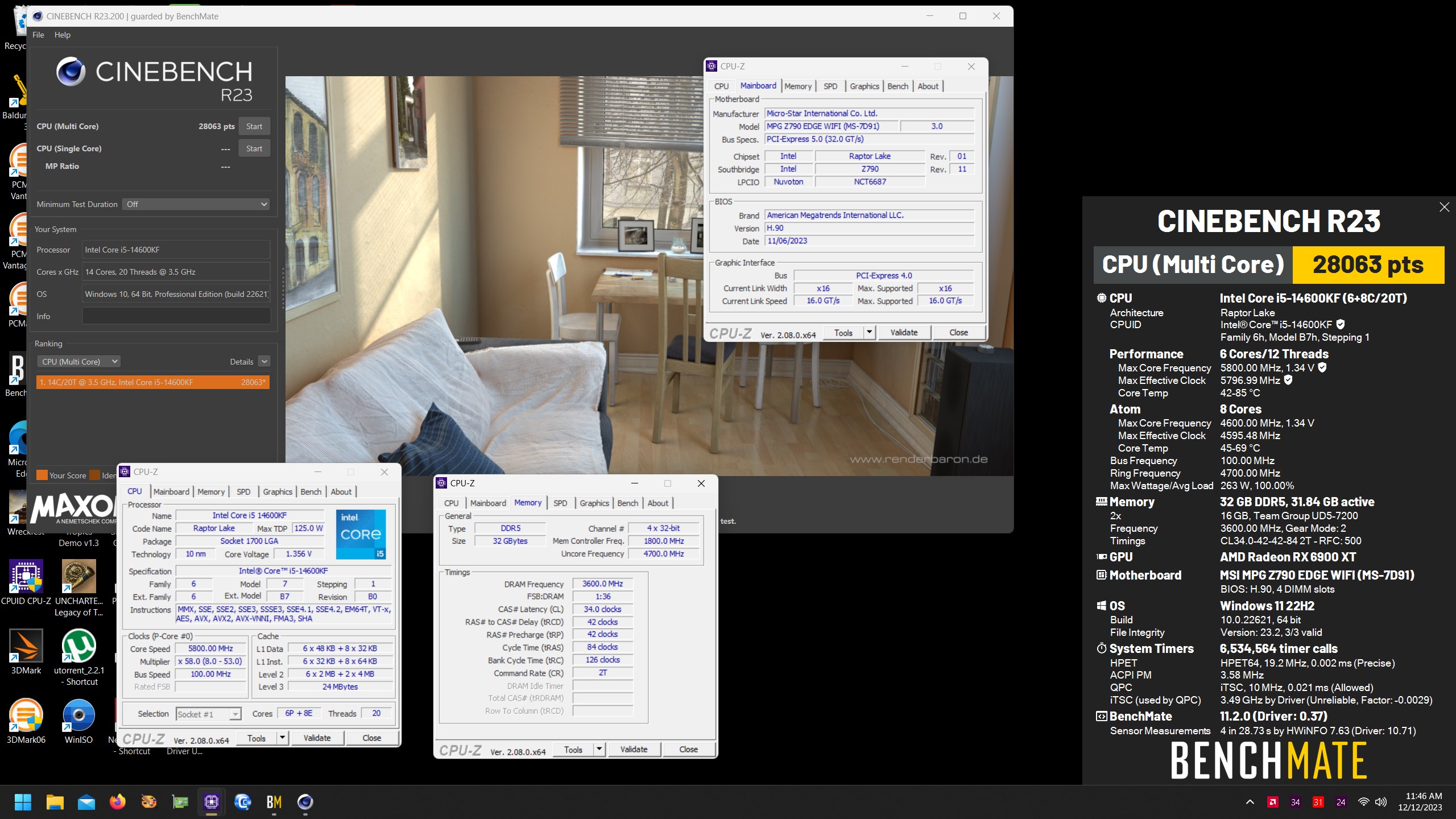Click the Info text field in Cinebench

tap(176, 316)
